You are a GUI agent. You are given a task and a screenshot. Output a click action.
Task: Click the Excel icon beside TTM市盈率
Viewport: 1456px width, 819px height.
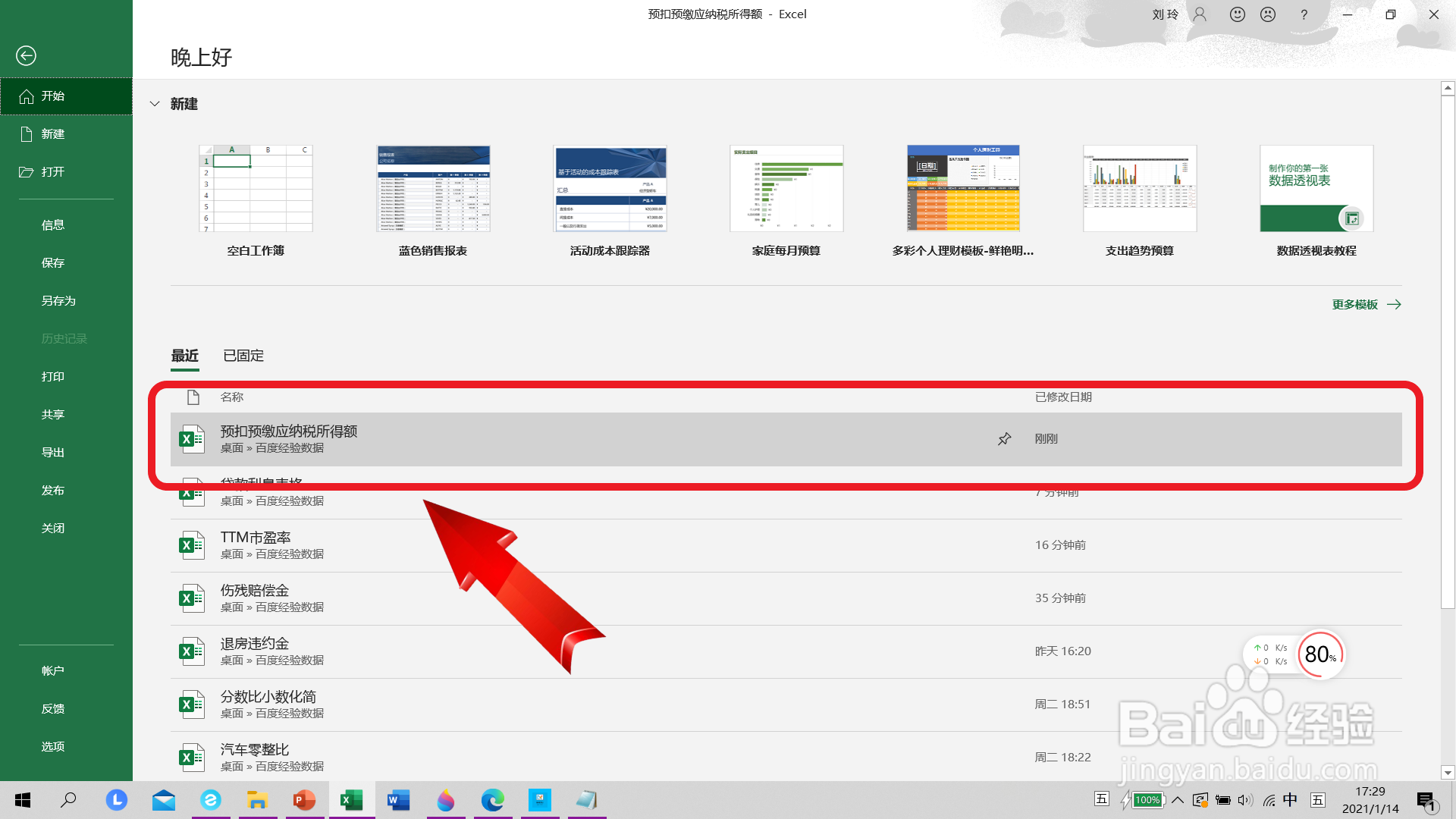click(x=191, y=545)
